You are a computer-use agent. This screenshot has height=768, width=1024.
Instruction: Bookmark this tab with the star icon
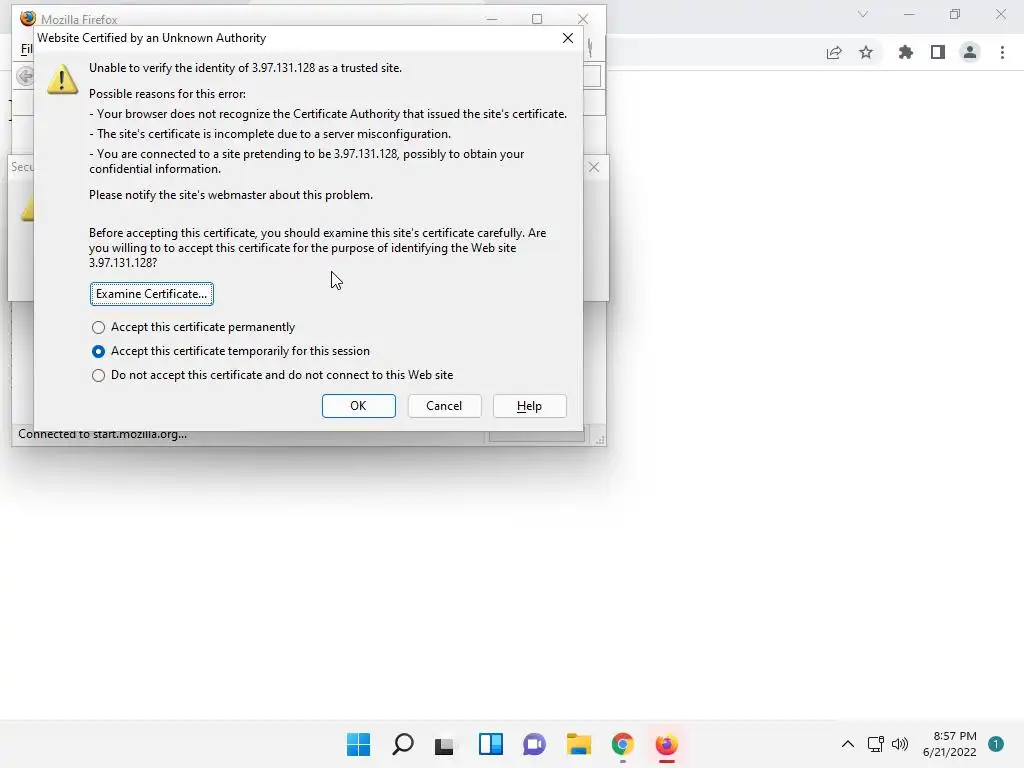click(x=866, y=53)
